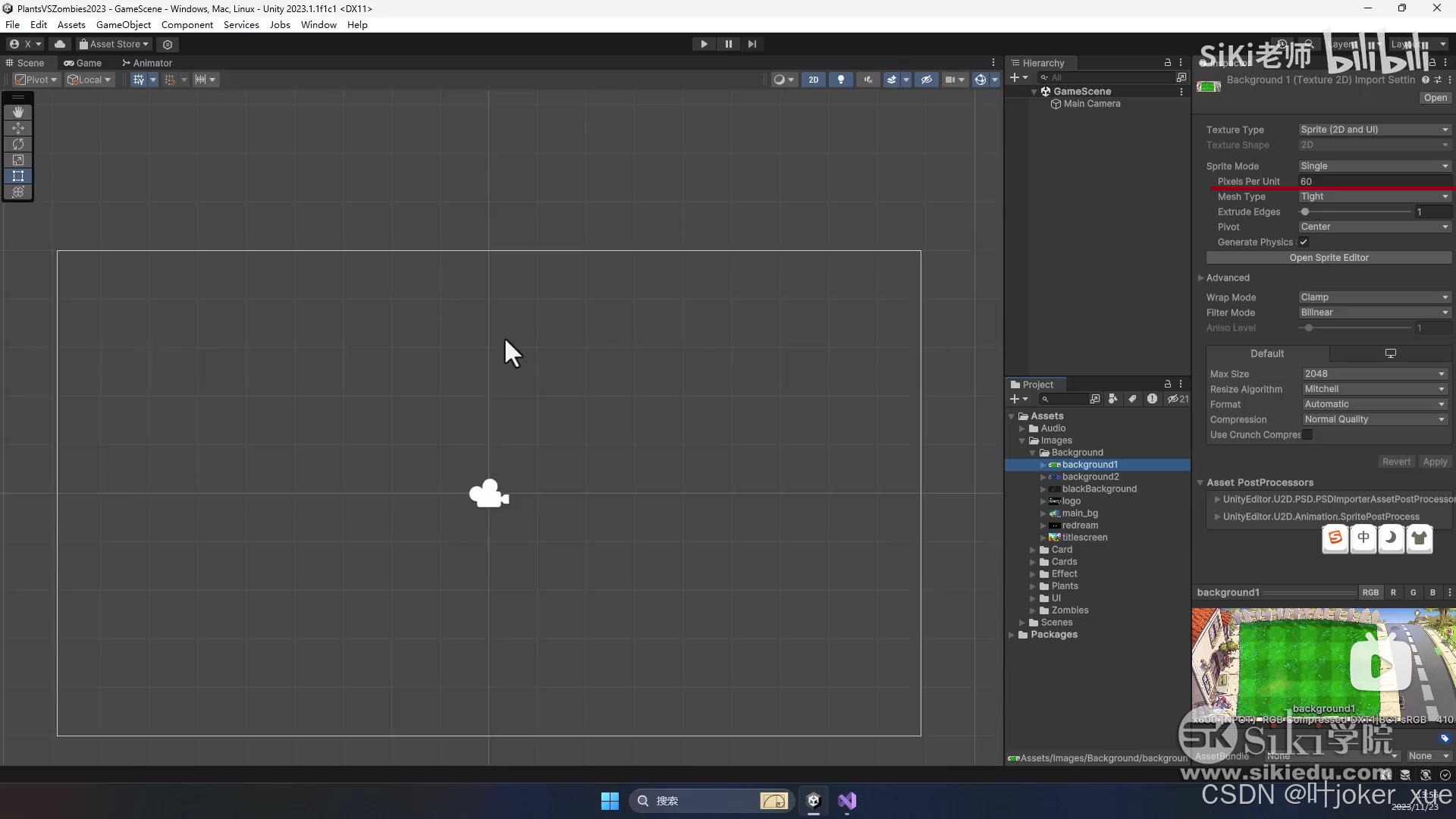Screen dimensions: 1456x819
Task: Click the Pause button
Action: pyautogui.click(x=728, y=44)
